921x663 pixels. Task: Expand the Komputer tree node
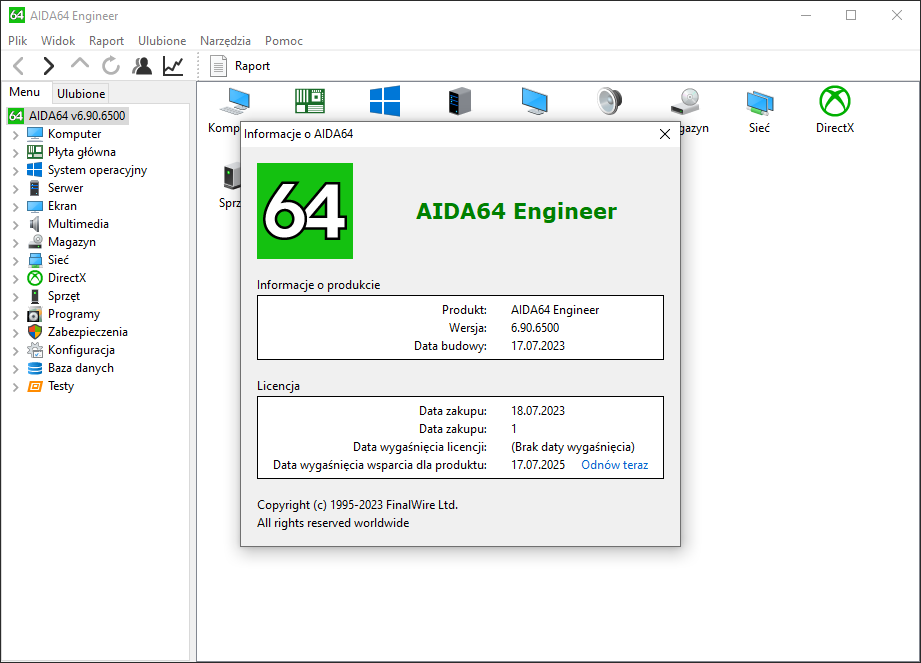click(15, 135)
